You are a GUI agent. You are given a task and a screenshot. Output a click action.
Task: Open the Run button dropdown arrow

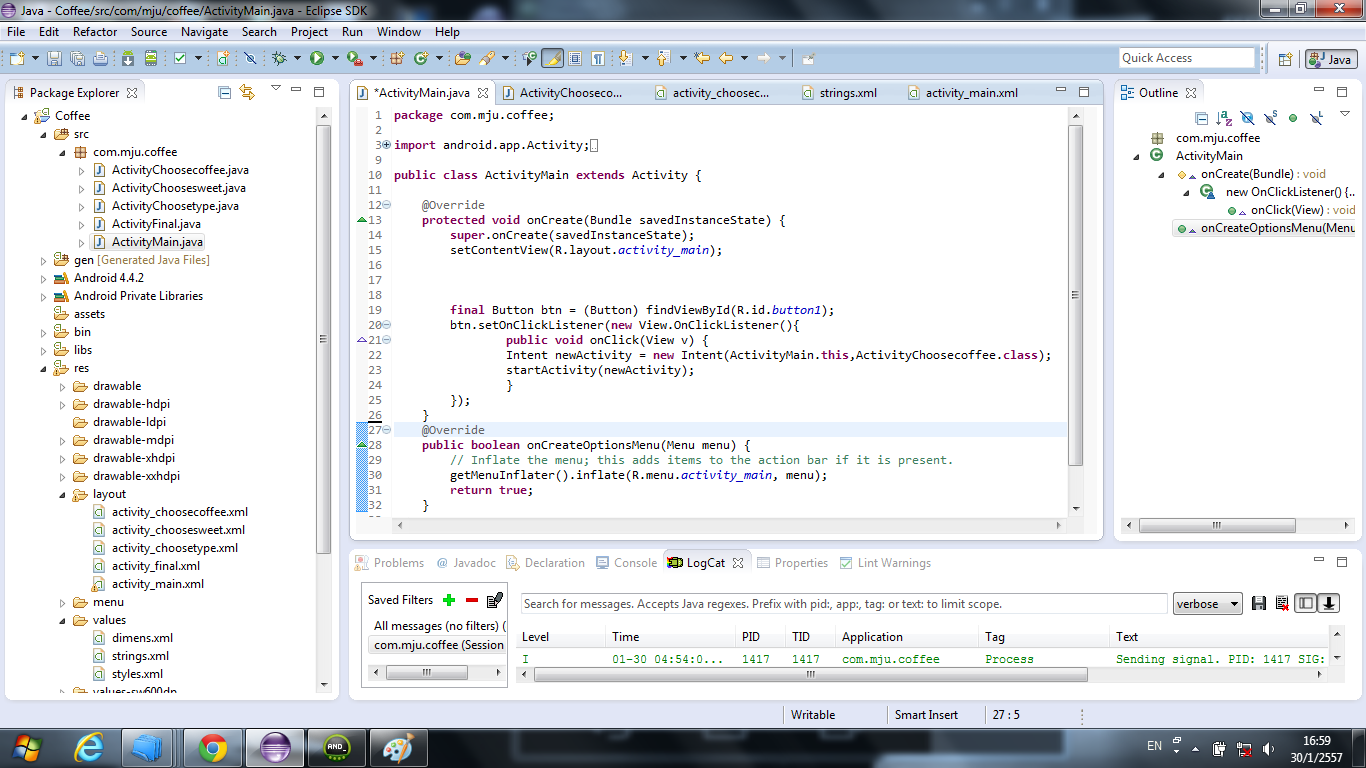[335, 58]
